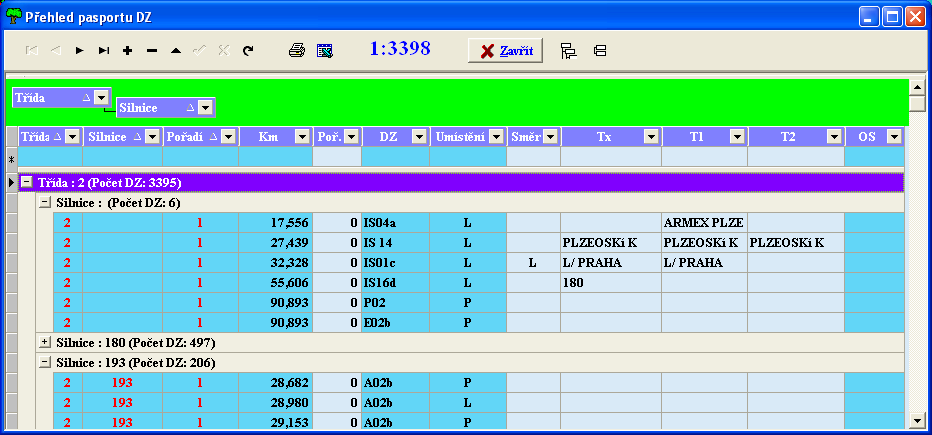
Task: Click filter row cell under DZ column
Action: point(395,157)
